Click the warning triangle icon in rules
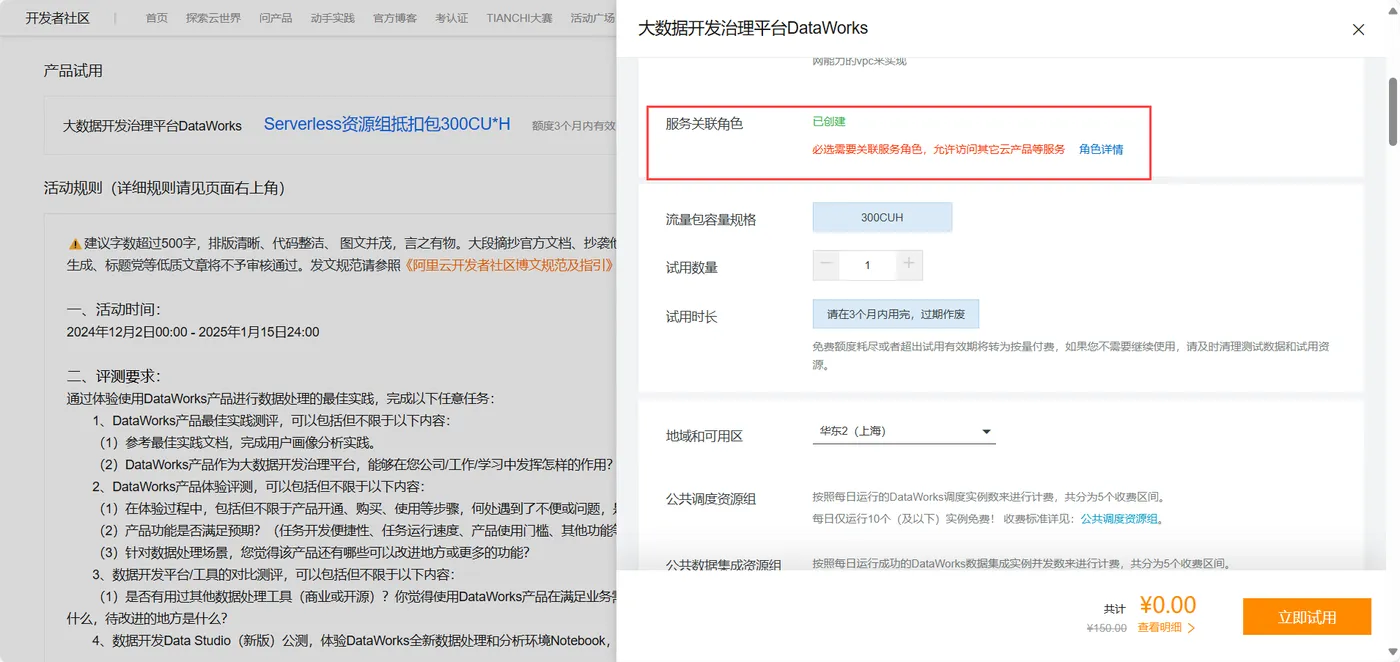1400x662 pixels. coord(75,243)
